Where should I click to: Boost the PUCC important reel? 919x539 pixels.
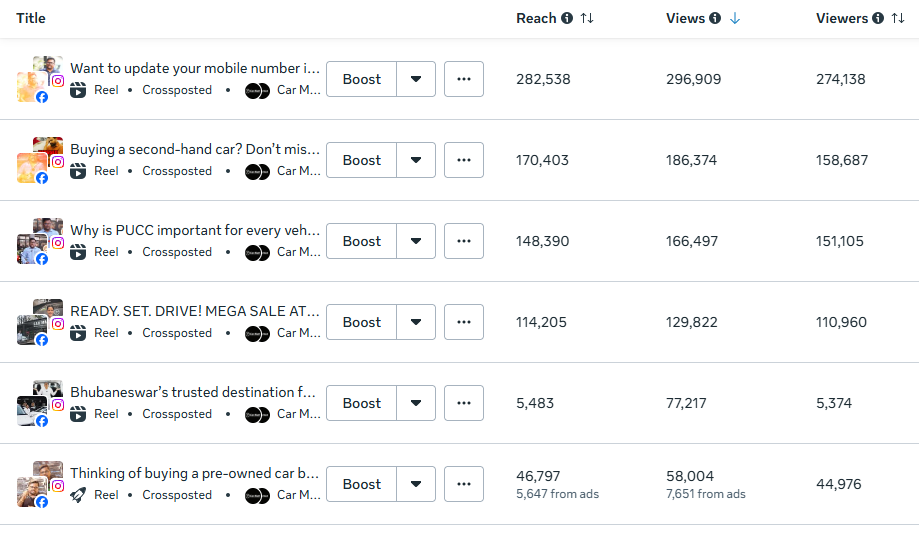pyautogui.click(x=361, y=241)
